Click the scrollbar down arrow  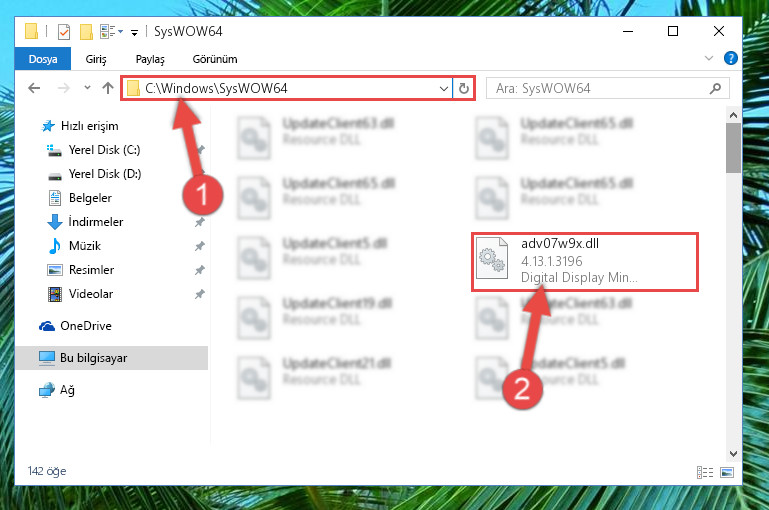(733, 454)
